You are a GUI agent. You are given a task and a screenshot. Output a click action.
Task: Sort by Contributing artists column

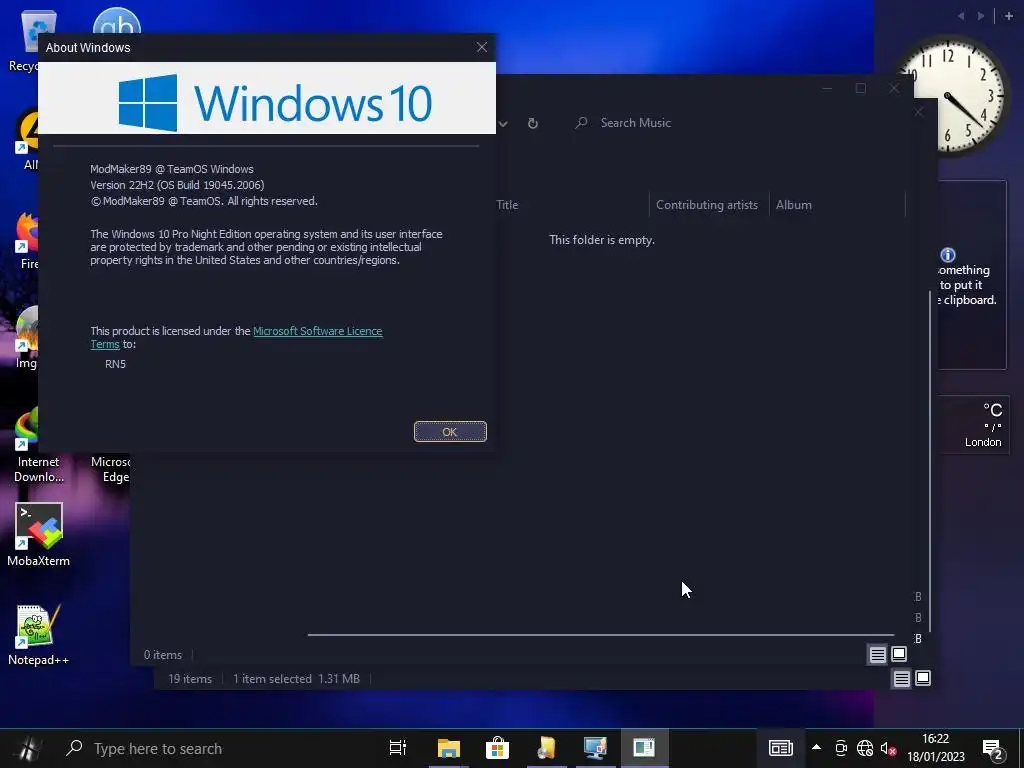point(709,204)
